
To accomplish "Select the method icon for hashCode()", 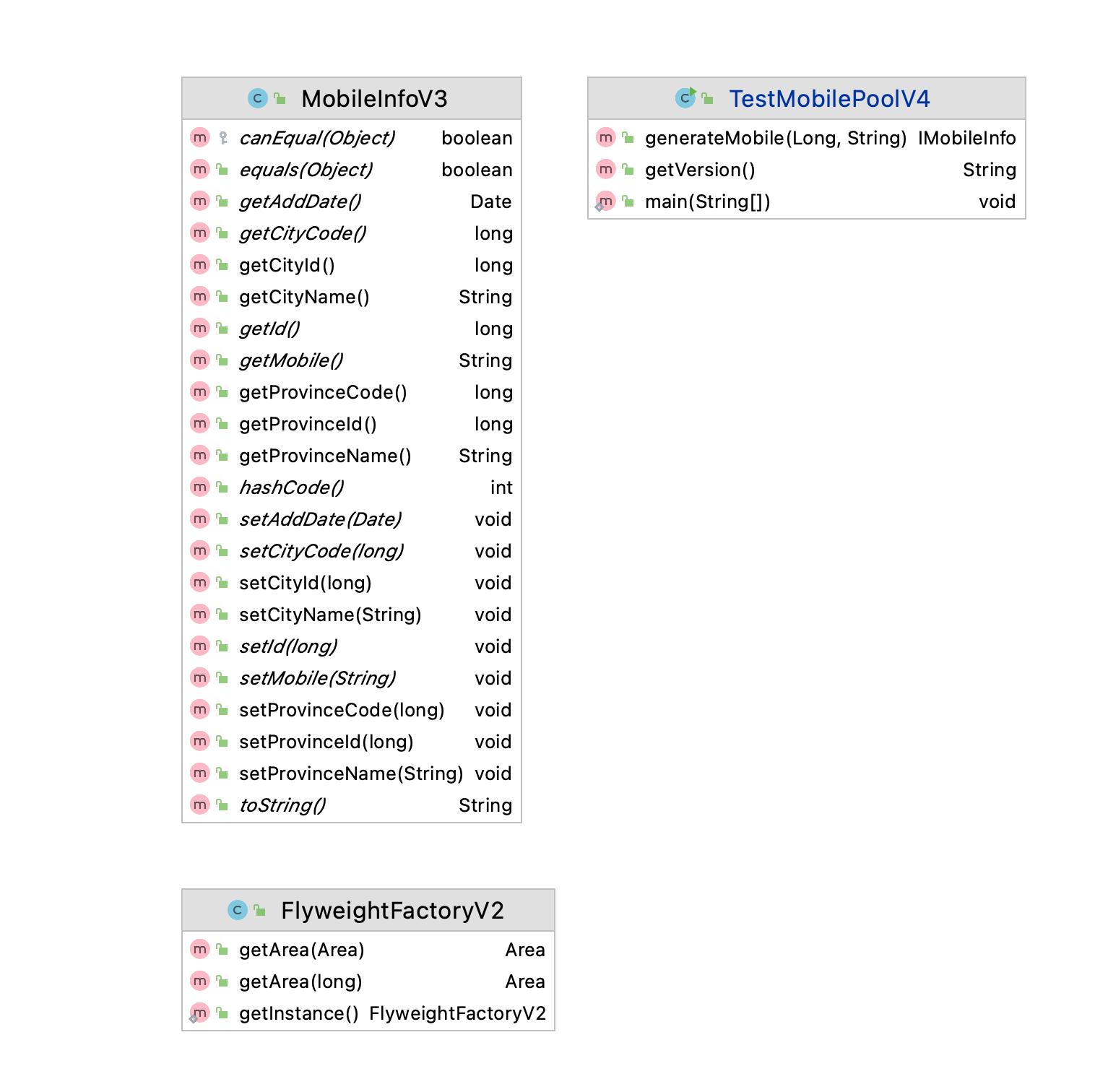I will [x=200, y=487].
